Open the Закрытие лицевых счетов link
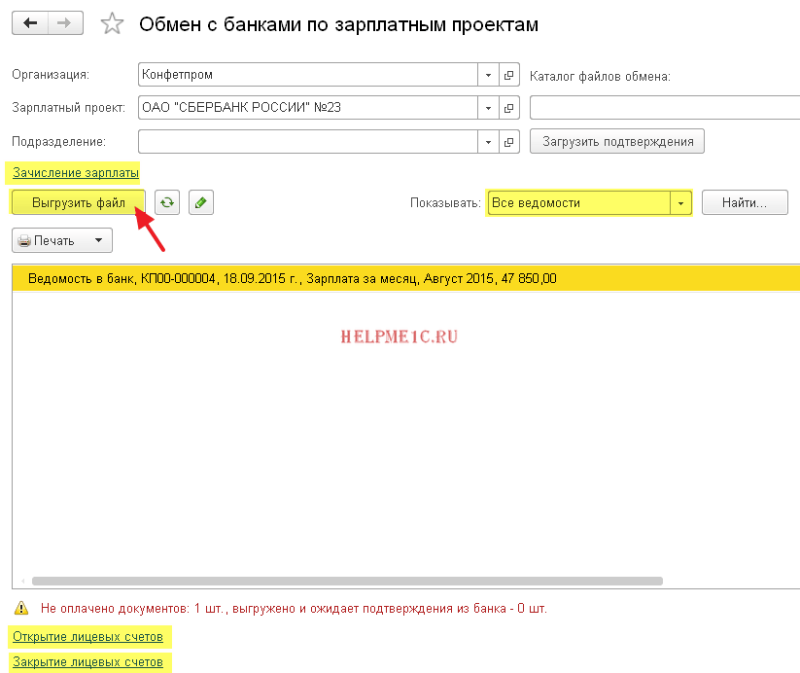 88,662
